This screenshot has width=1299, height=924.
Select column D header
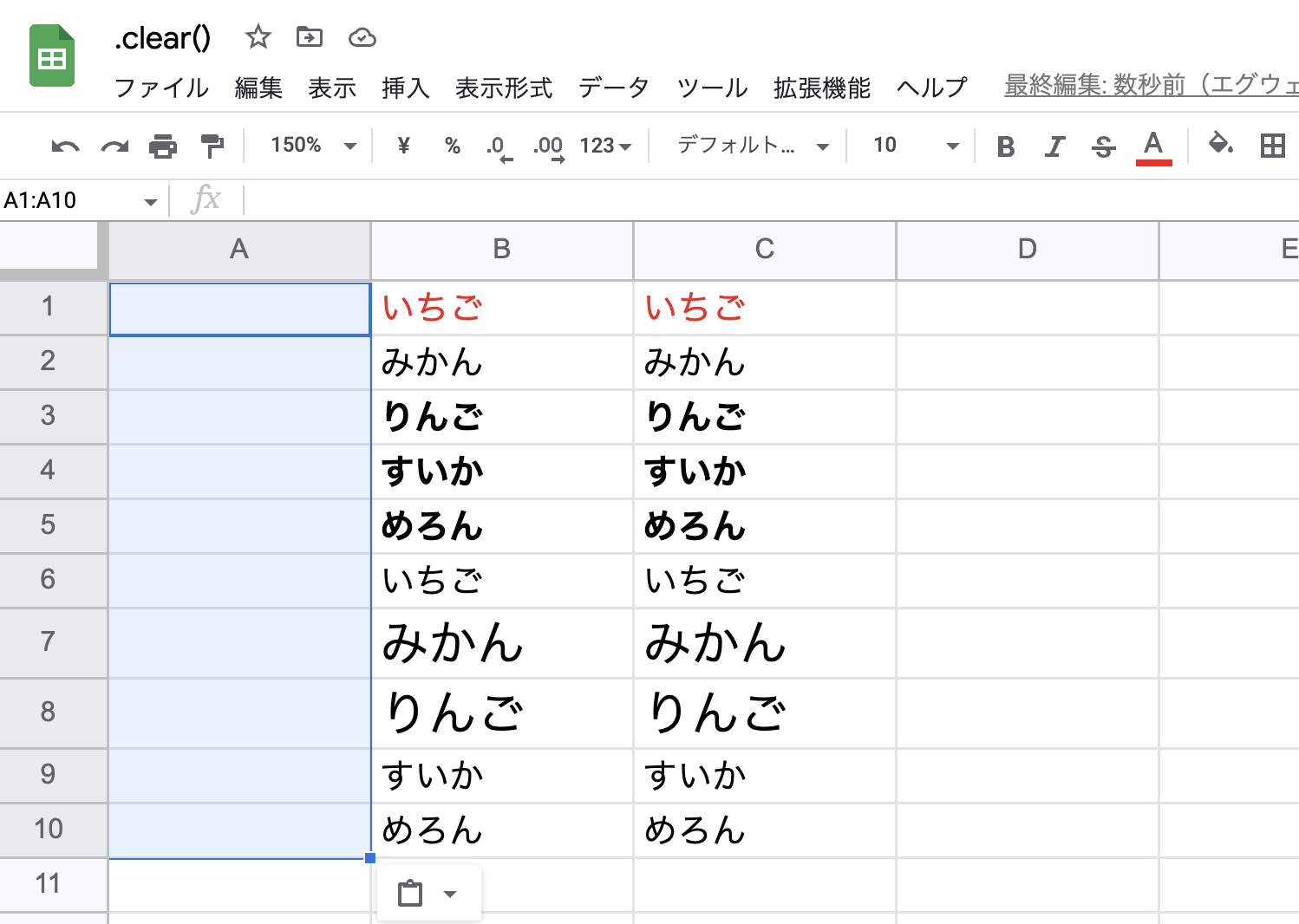[1027, 250]
